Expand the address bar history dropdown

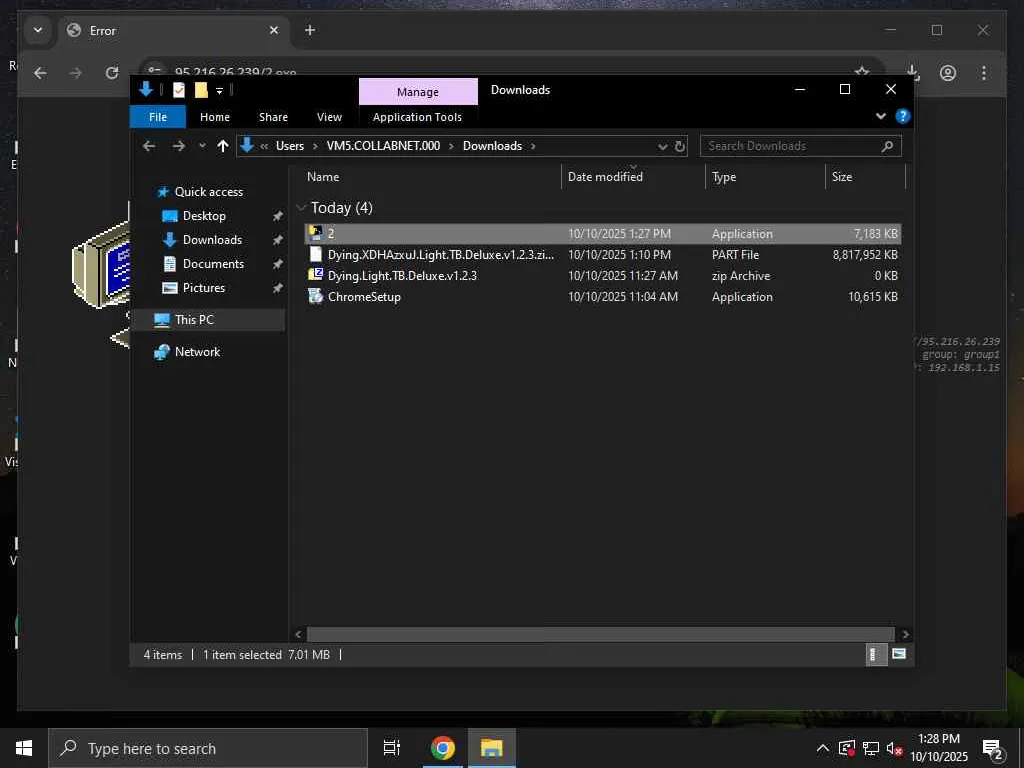point(662,146)
